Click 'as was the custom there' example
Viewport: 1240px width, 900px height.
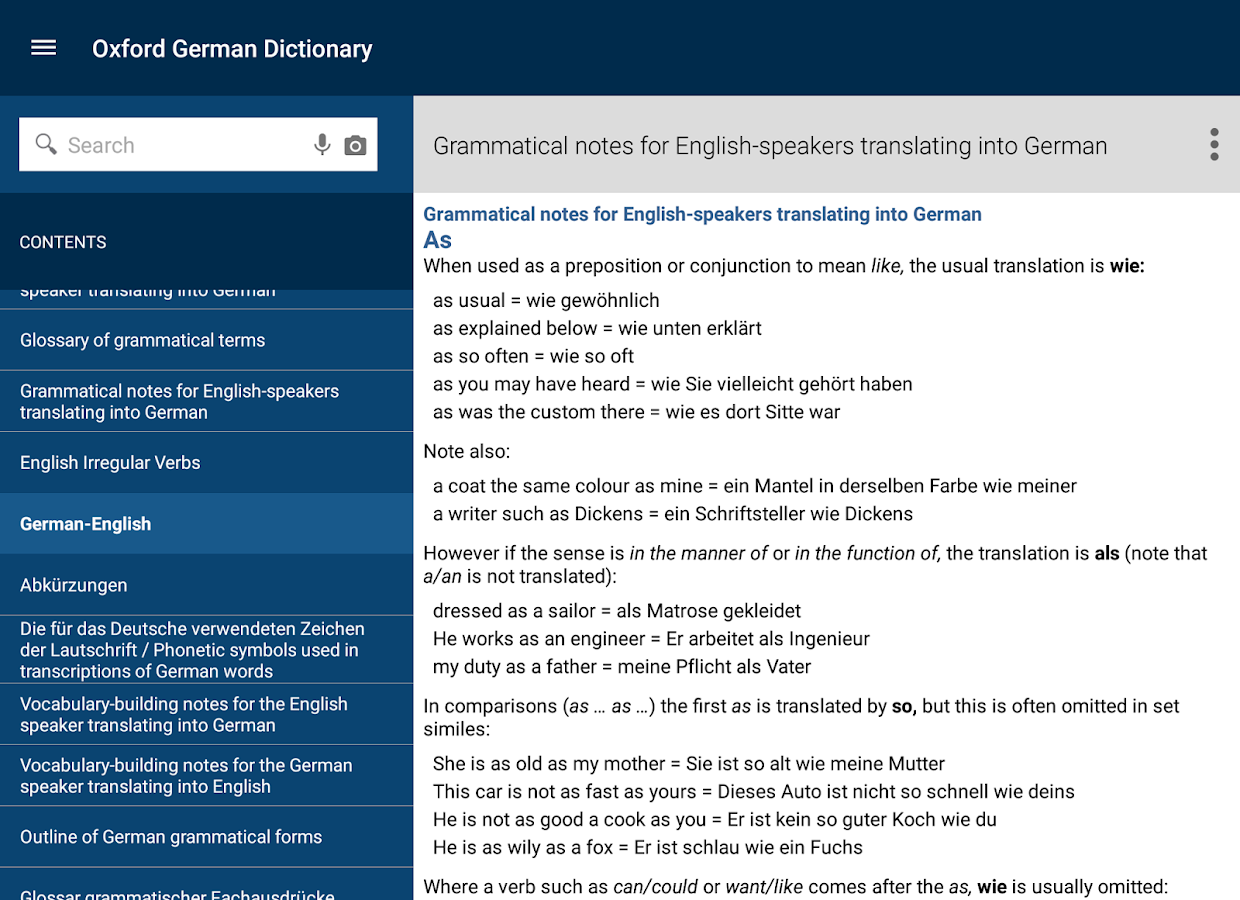tap(636, 412)
